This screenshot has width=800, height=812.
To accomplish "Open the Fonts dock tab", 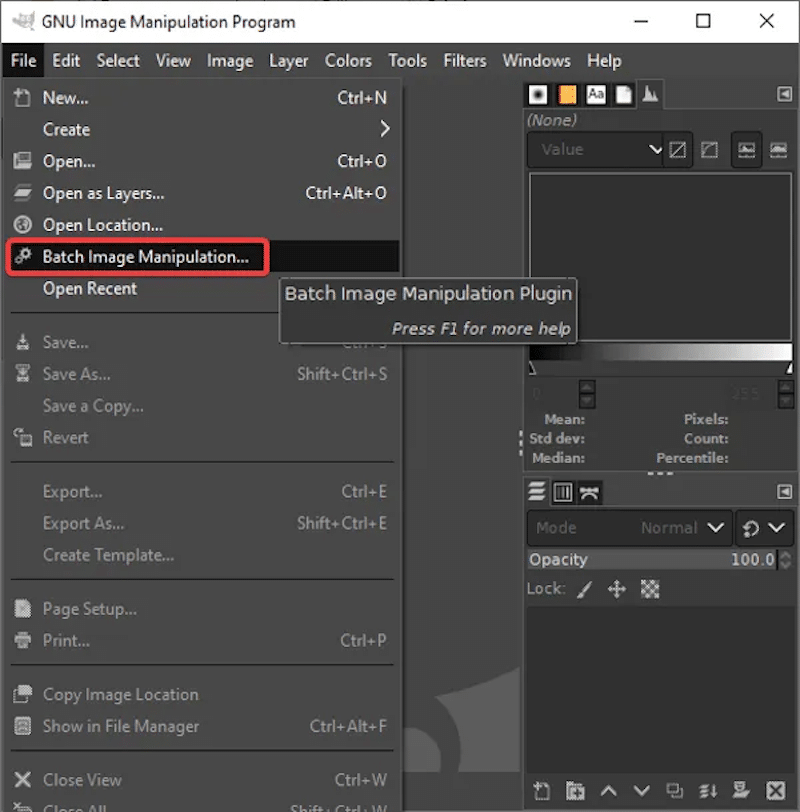I will coord(595,95).
